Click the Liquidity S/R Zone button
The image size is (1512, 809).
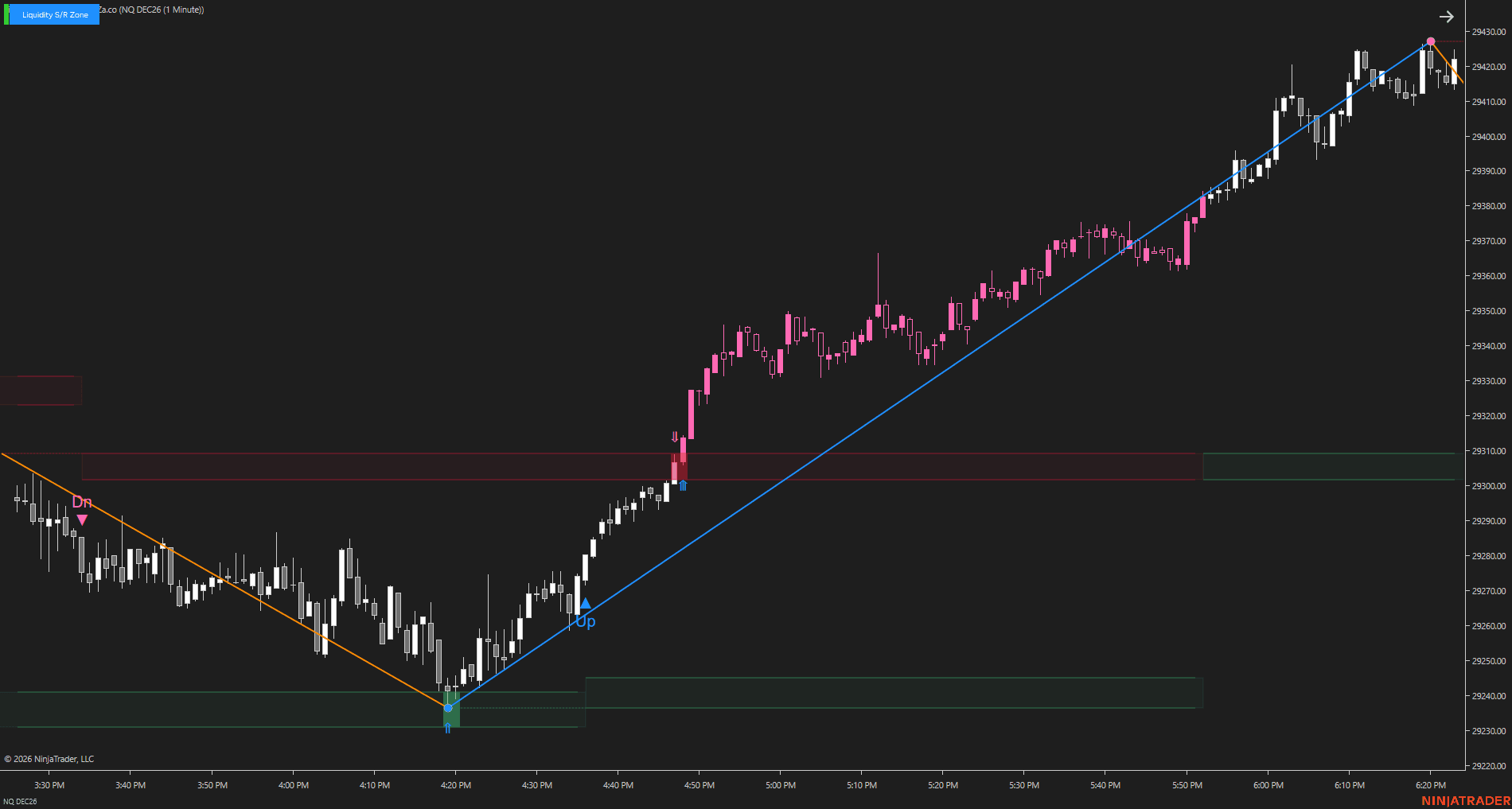[x=54, y=14]
